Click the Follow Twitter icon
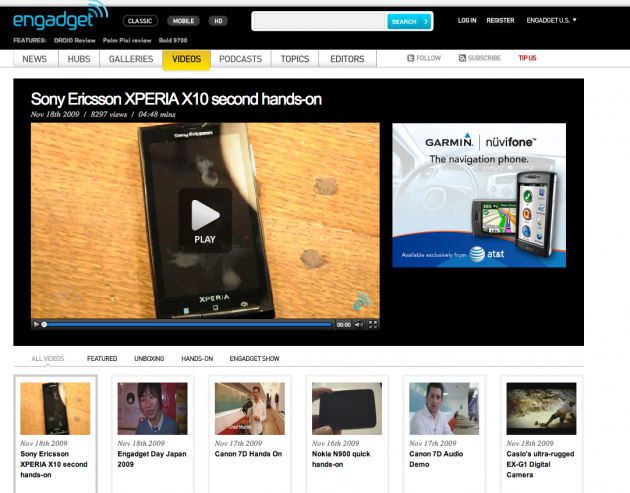The width and height of the screenshot is (630, 493). click(410, 58)
